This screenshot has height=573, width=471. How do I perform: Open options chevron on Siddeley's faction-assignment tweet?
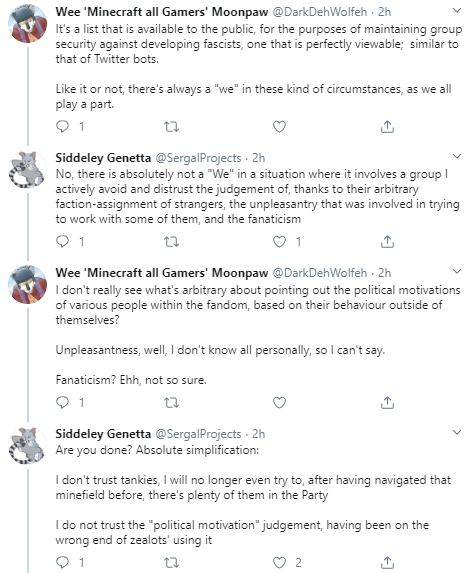457,156
